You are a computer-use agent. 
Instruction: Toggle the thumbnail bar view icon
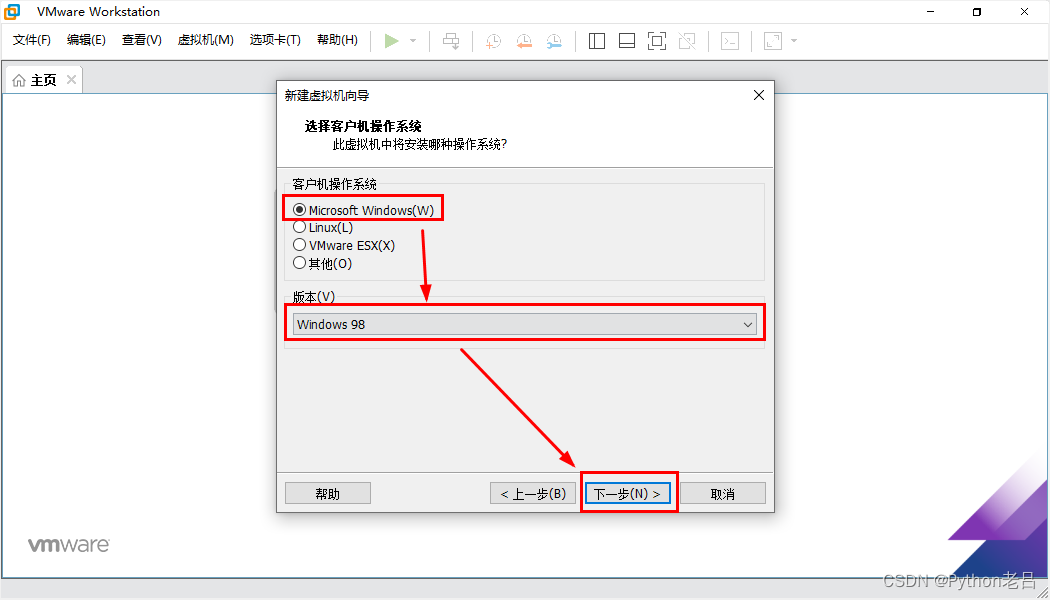(x=627, y=41)
